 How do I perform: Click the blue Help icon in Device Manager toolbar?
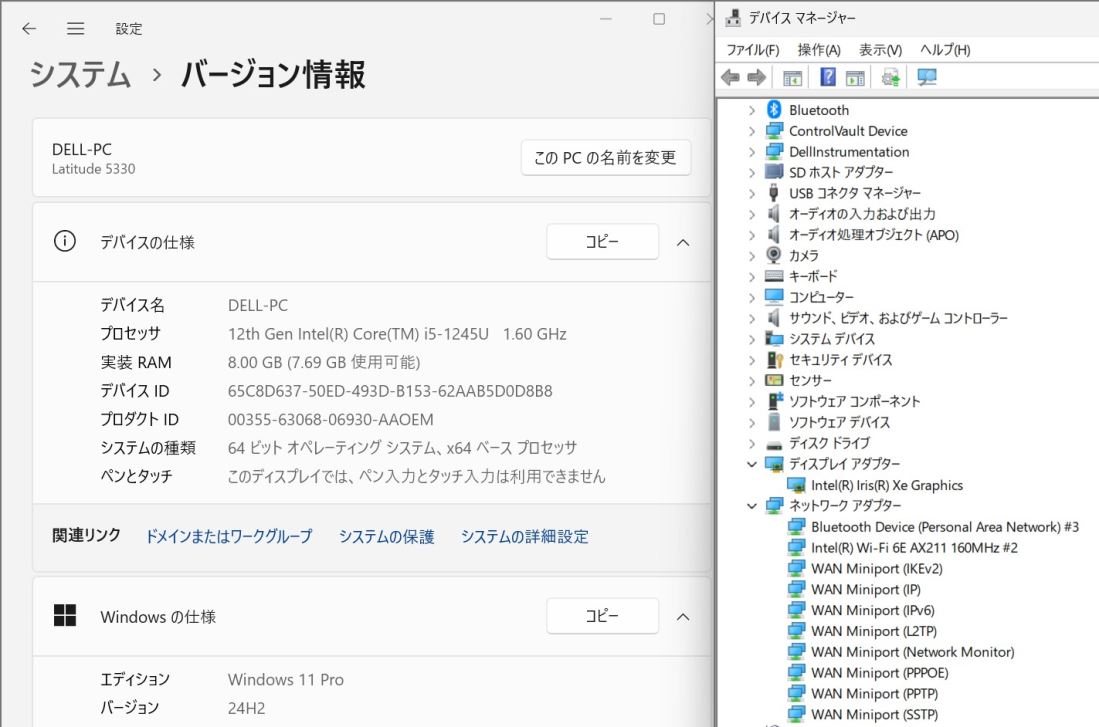point(828,78)
